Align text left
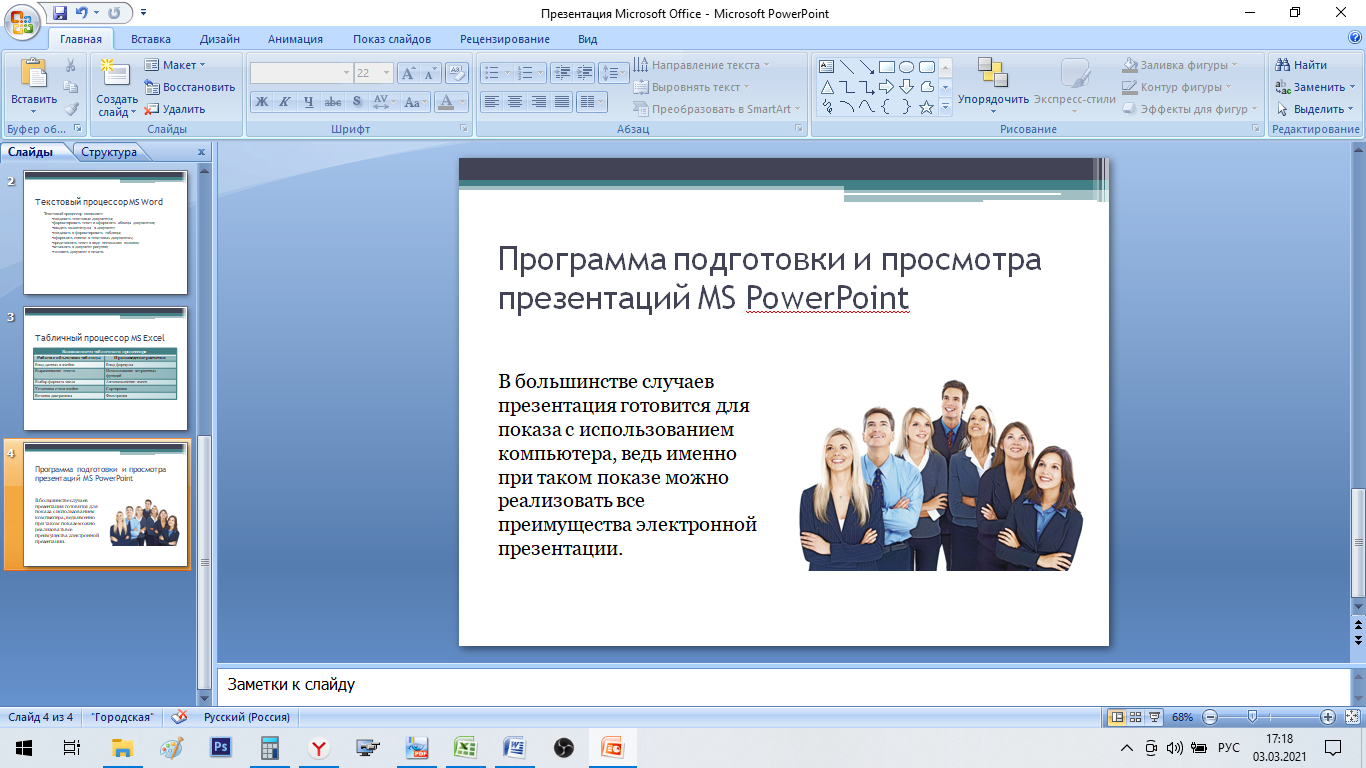Viewport: 1366px width, 768px height. click(491, 102)
